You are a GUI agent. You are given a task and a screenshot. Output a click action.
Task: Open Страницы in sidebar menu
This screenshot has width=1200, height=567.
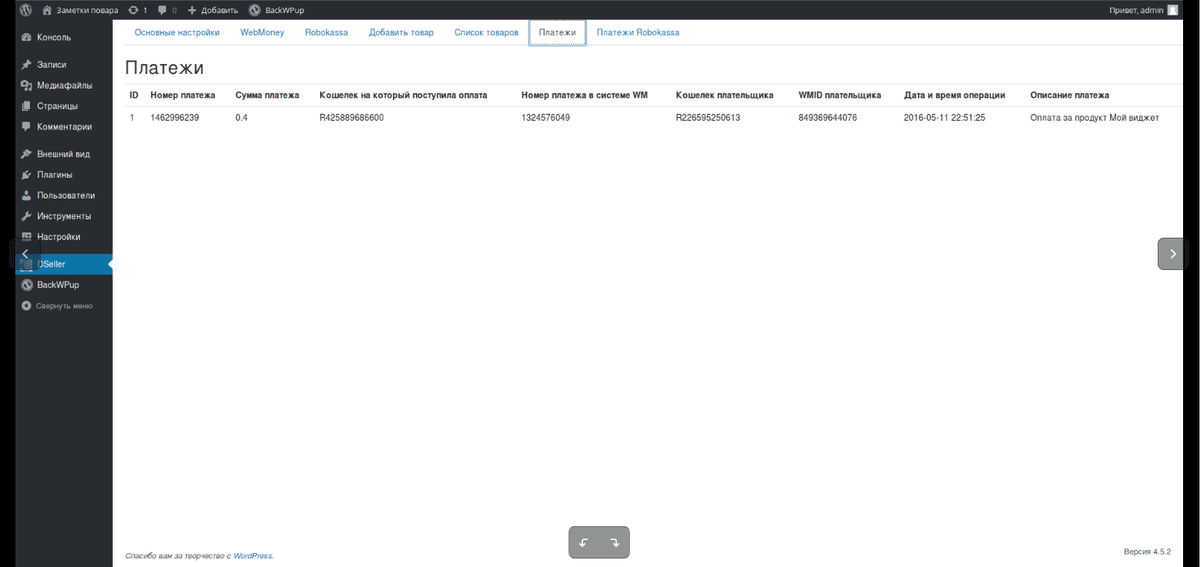click(57, 106)
